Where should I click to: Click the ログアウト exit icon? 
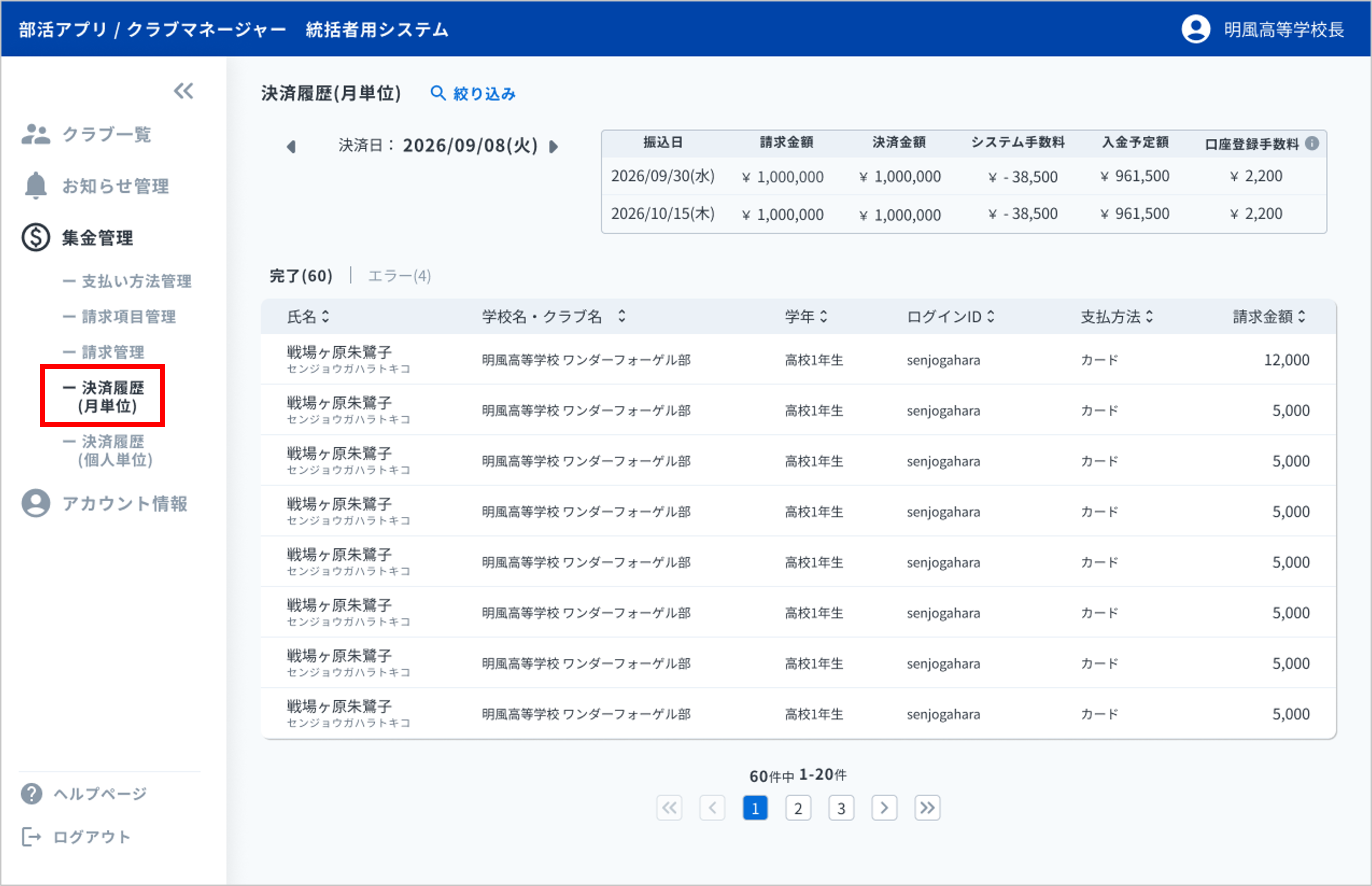pos(31,837)
